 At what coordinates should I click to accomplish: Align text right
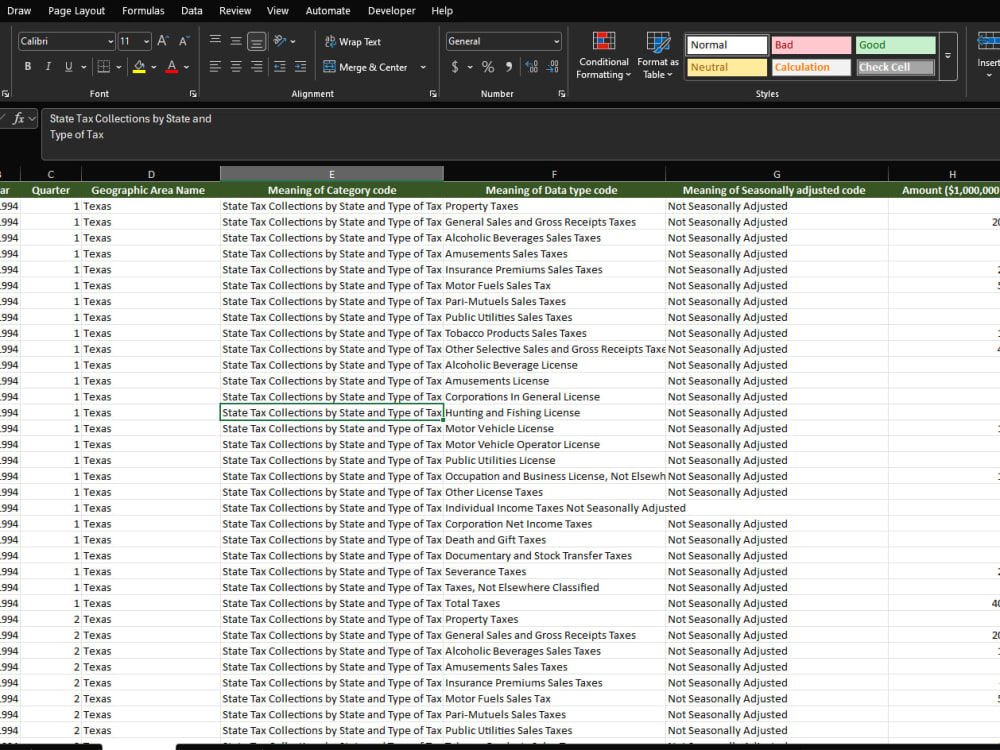click(x=256, y=66)
